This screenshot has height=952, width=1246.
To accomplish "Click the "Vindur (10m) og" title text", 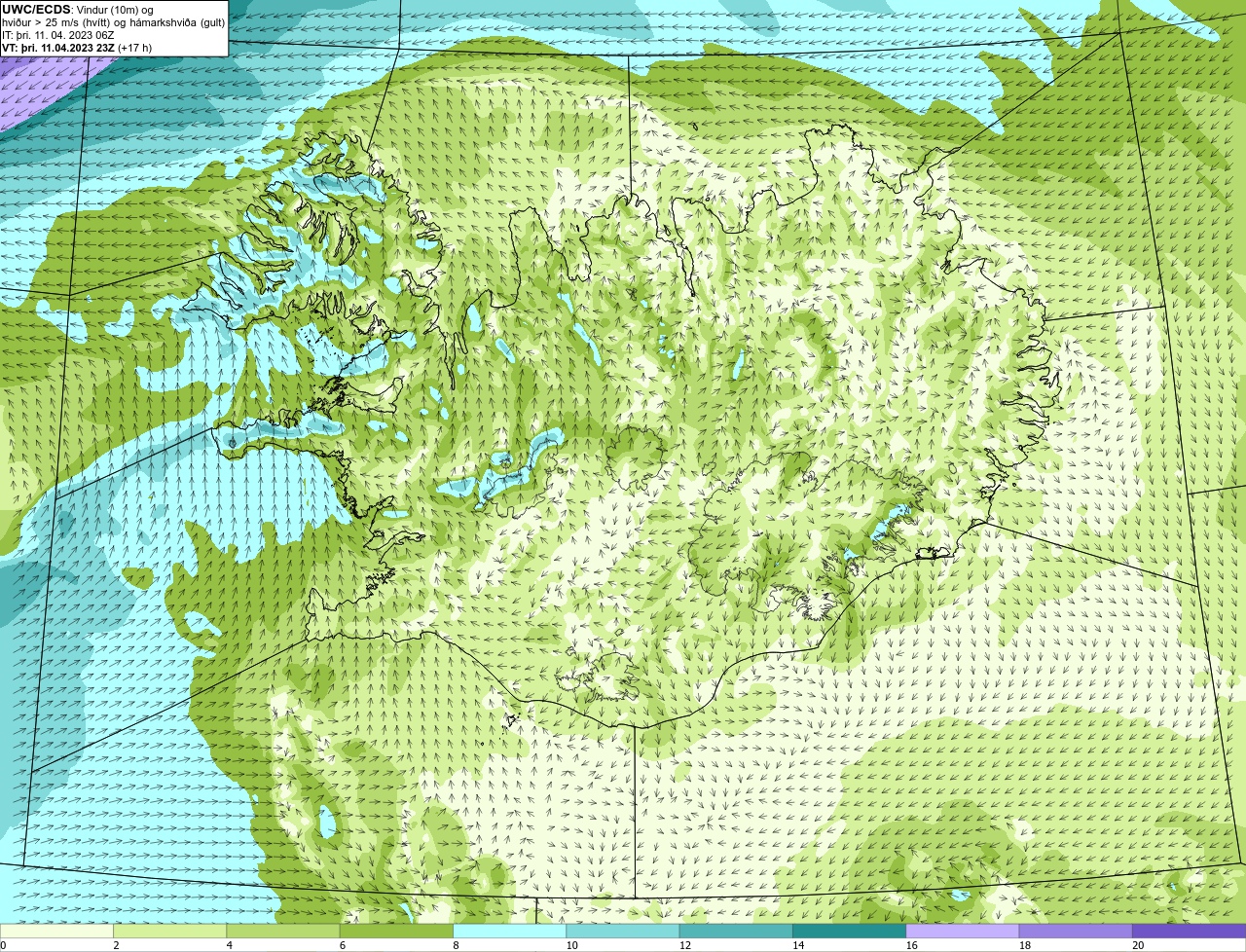I will pos(115,10).
